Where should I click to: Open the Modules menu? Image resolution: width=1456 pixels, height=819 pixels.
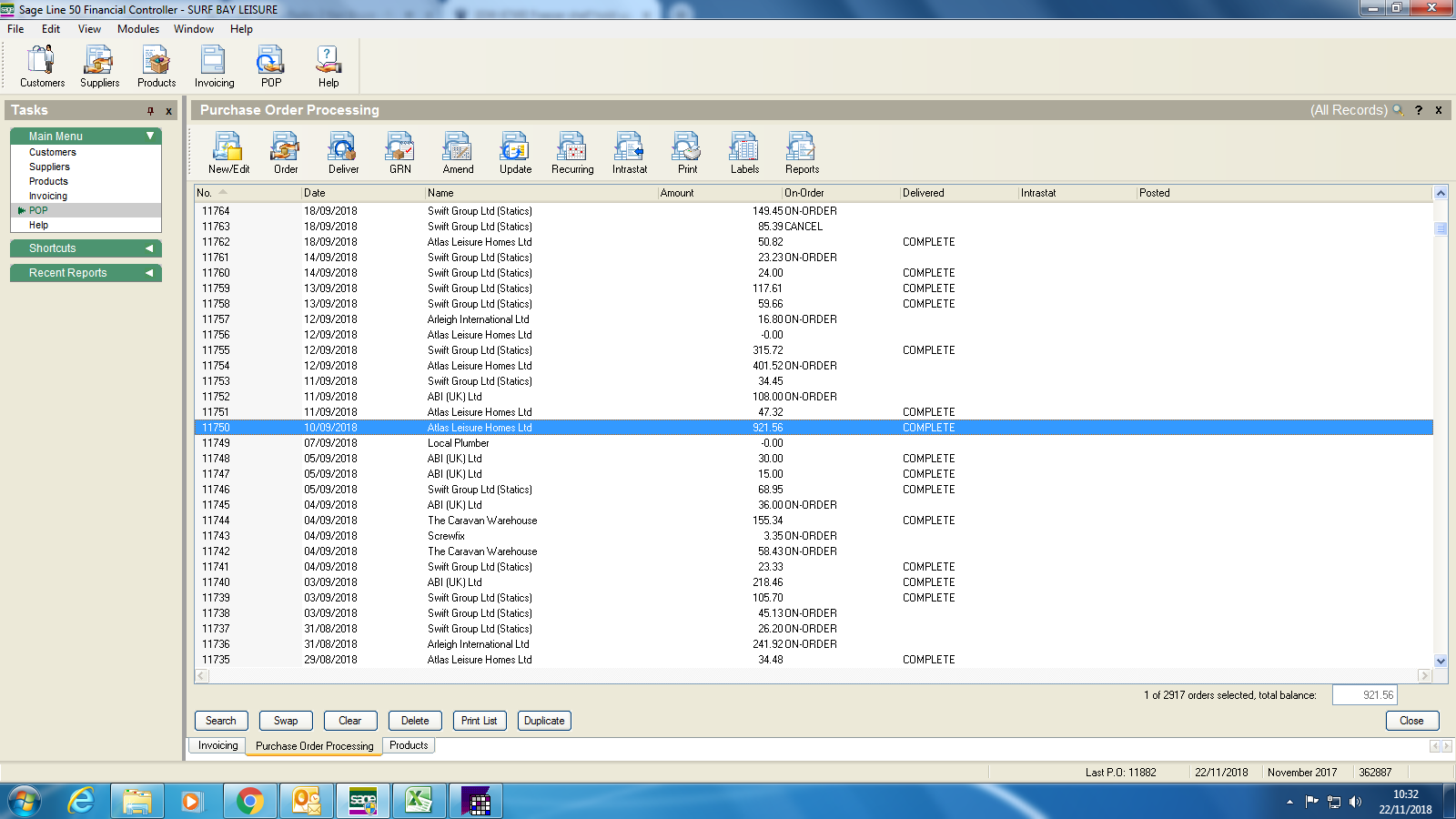137,29
